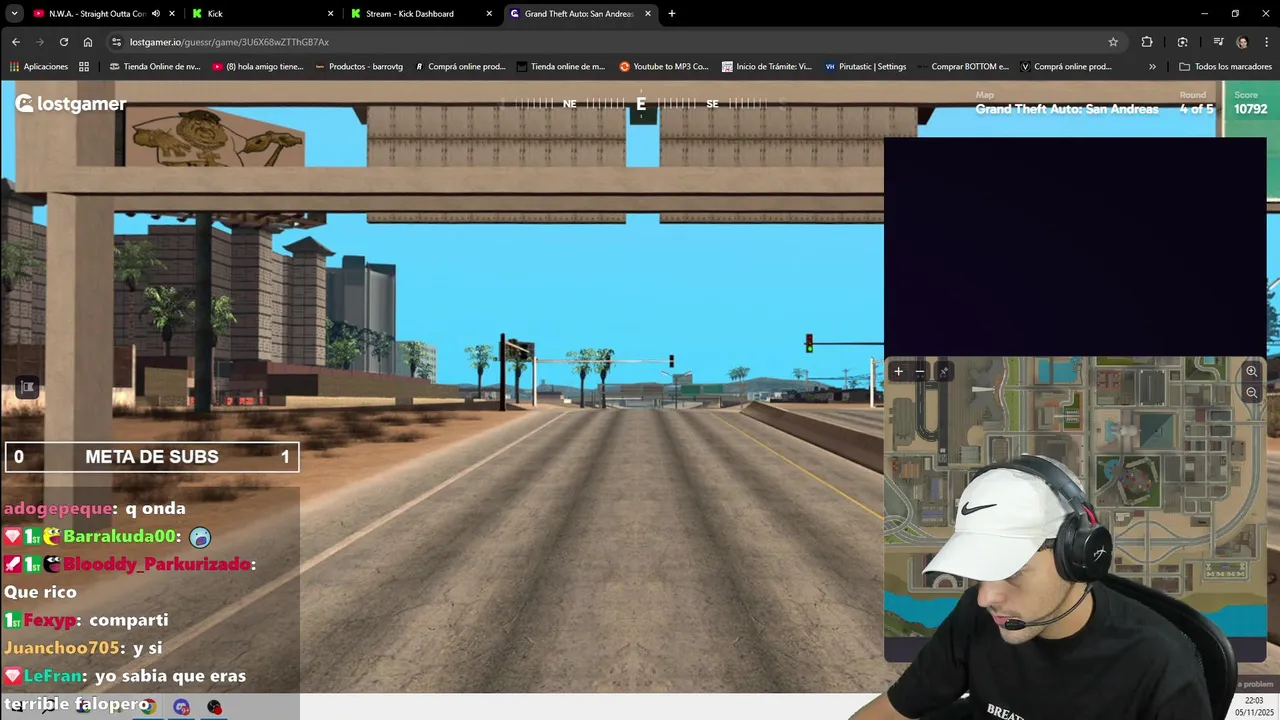Open Todos los marcadores folder
The height and width of the screenshot is (720, 1280).
tap(1225, 67)
